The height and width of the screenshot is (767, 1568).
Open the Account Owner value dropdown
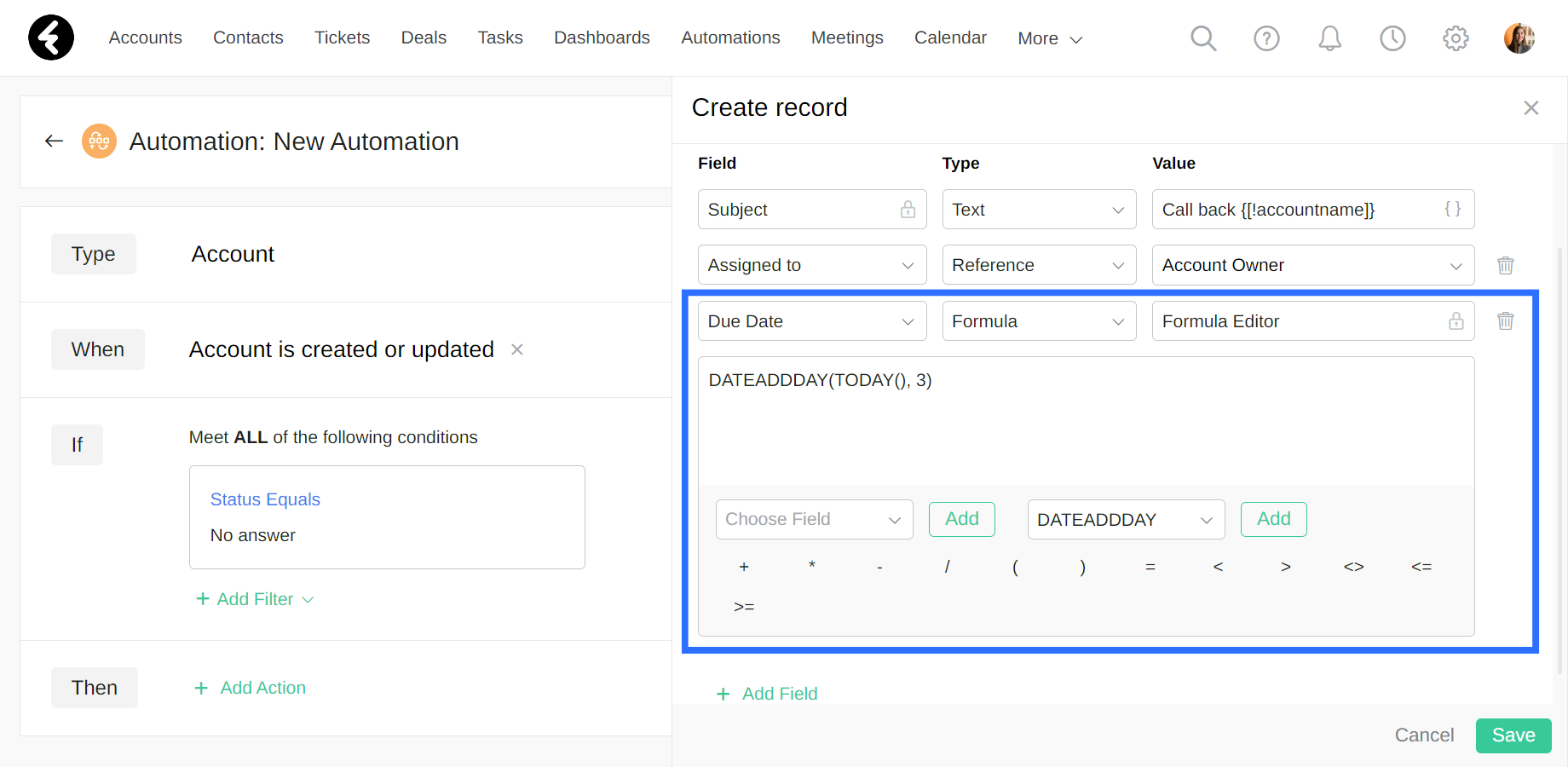point(1313,265)
